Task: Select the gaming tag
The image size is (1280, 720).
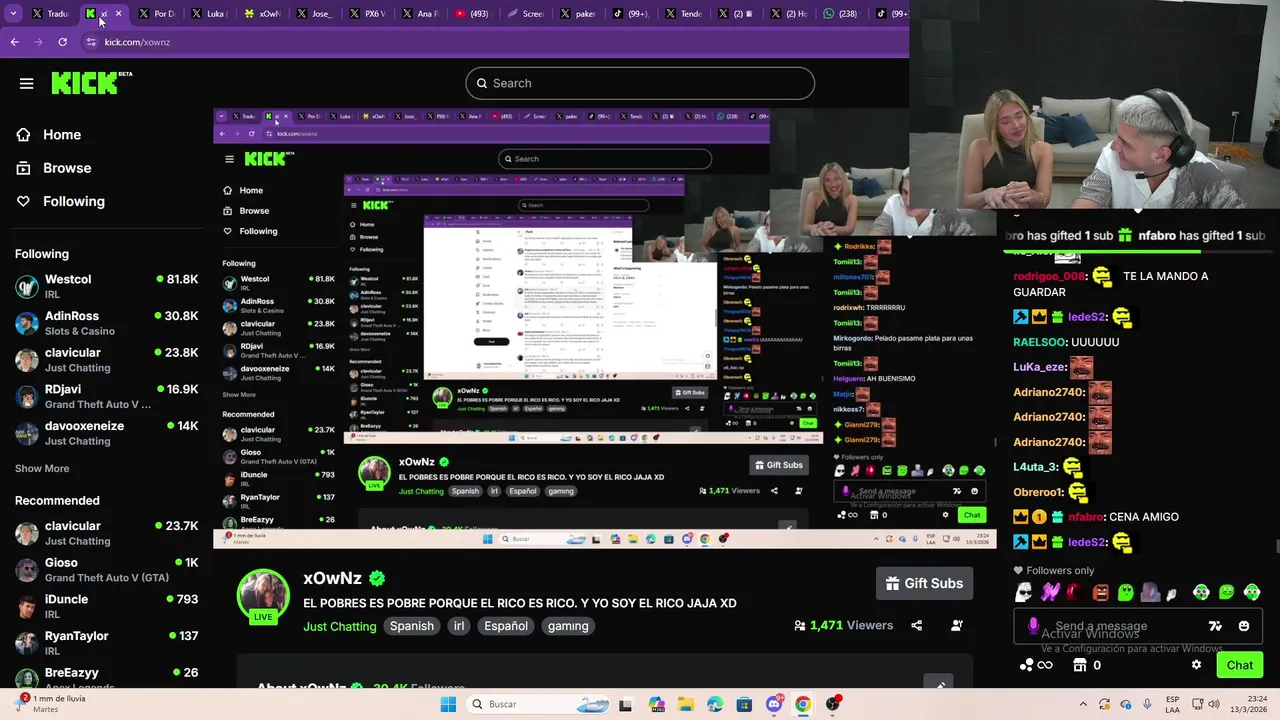Action: click(568, 626)
